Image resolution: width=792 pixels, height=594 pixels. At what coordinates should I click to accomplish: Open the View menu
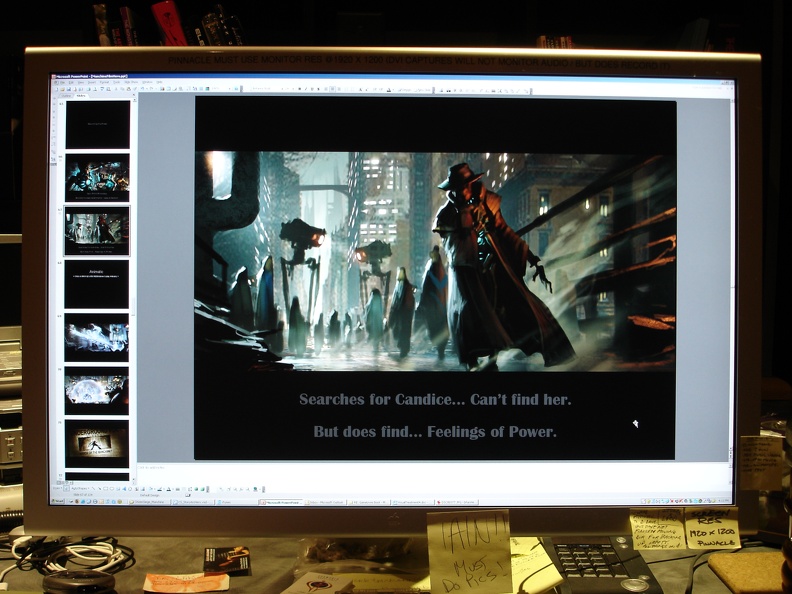coord(81,82)
